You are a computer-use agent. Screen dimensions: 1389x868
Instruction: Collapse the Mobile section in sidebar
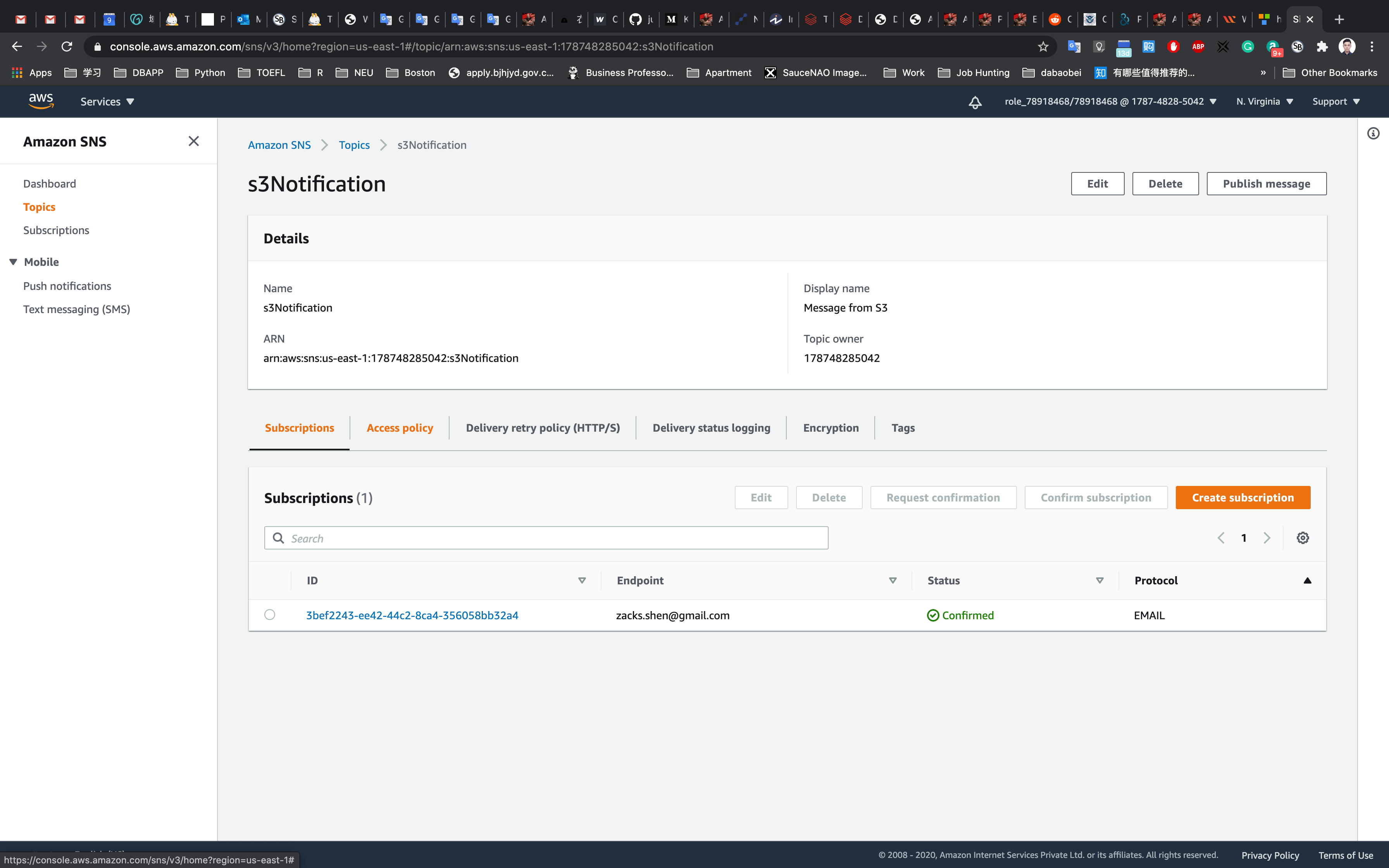[x=14, y=262]
